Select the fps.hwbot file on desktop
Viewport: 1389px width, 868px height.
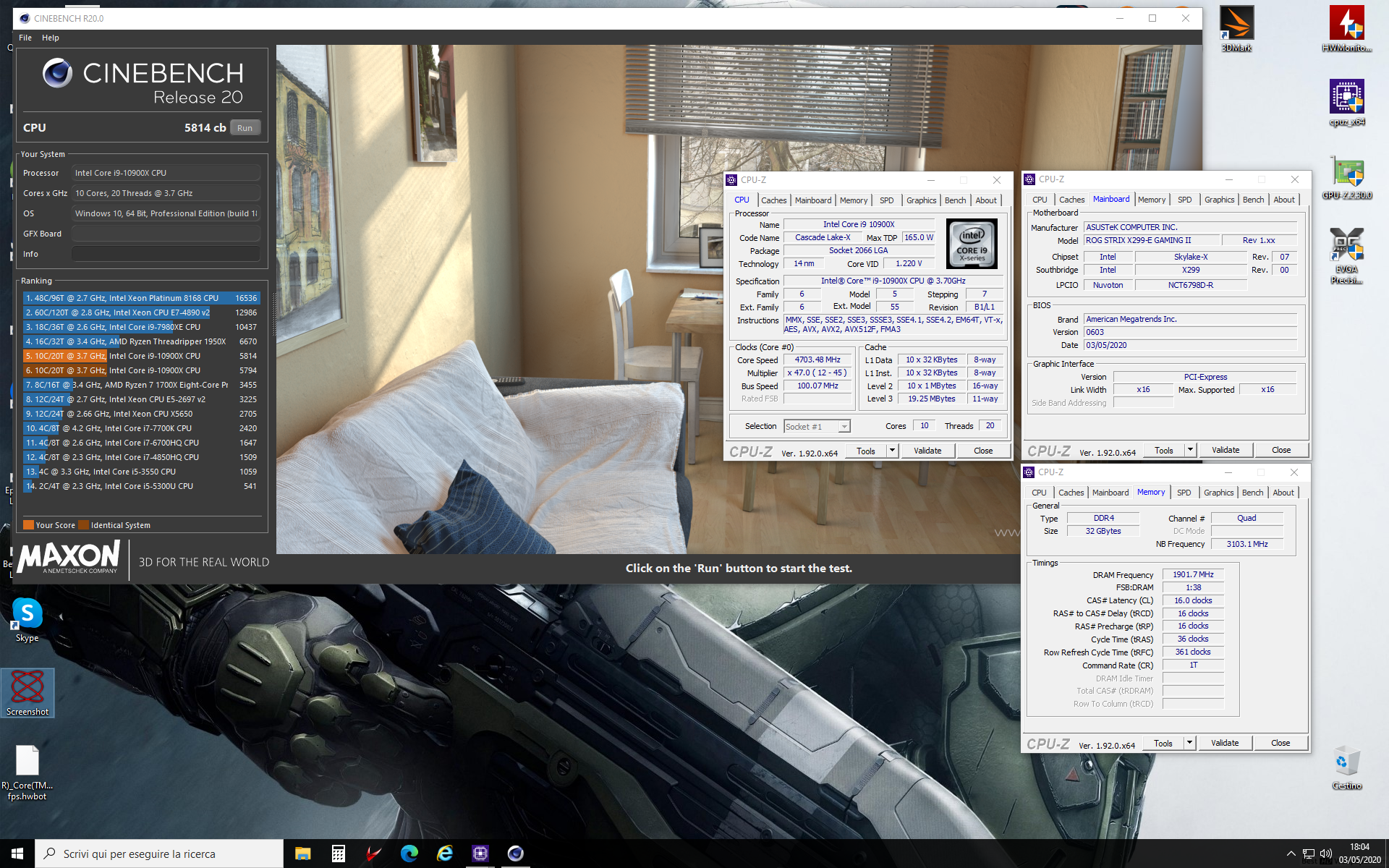27,773
